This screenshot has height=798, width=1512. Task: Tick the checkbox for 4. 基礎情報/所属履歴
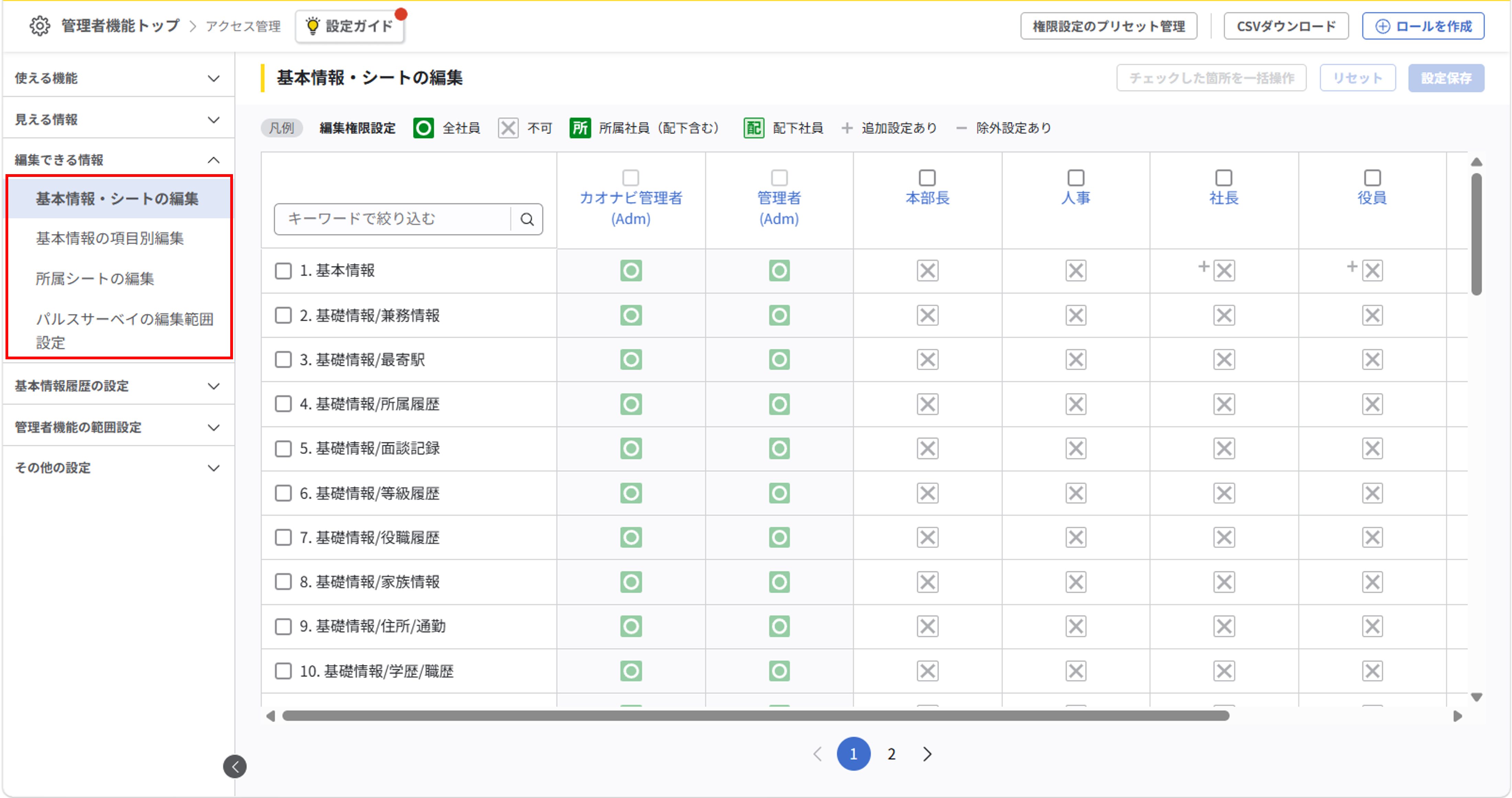(x=283, y=404)
